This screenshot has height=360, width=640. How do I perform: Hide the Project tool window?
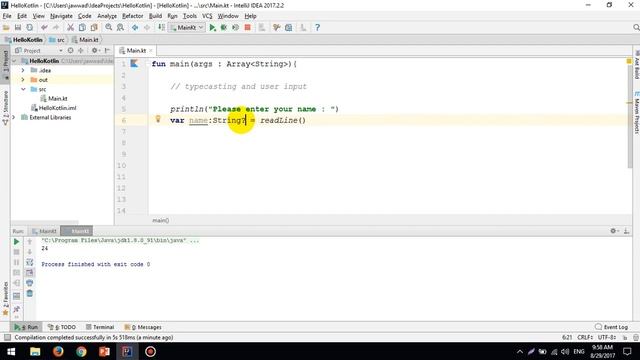click(x=107, y=51)
